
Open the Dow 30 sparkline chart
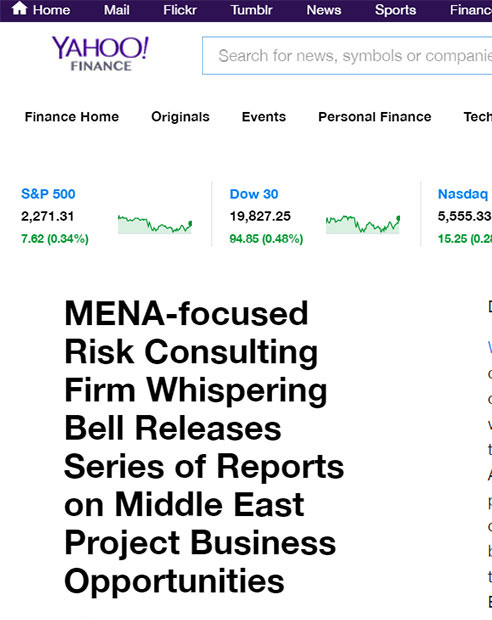363,225
